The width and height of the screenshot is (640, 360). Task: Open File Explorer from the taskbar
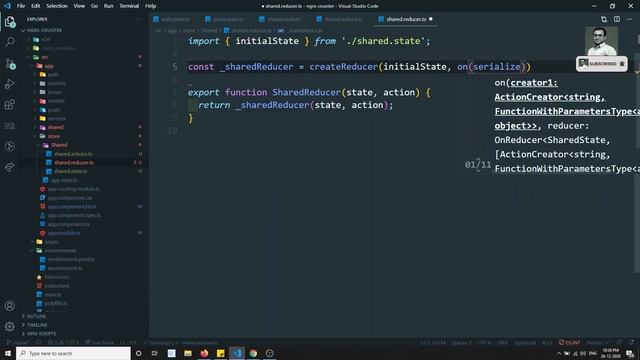188,353
